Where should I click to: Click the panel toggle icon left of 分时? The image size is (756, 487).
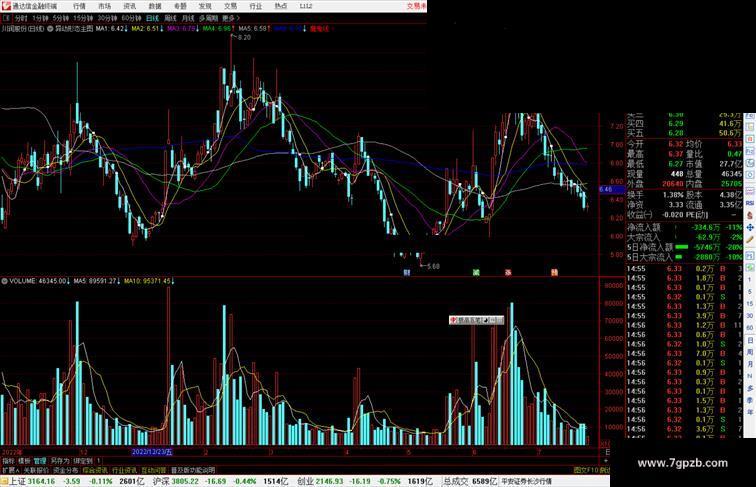(x=6, y=18)
